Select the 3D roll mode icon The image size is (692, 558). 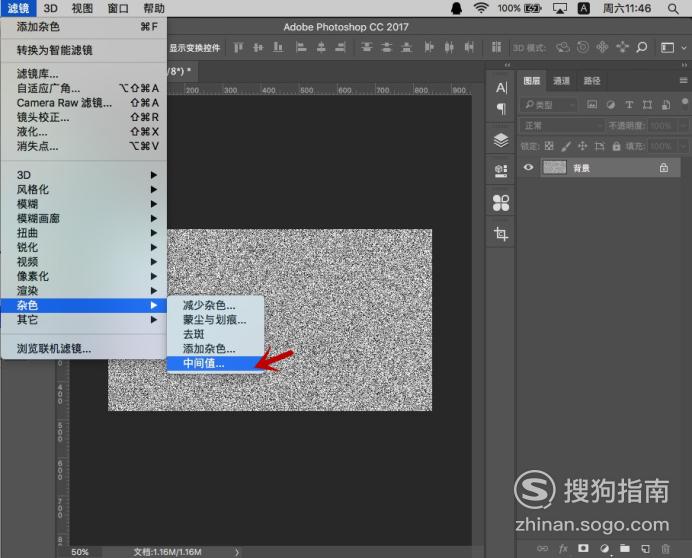point(583,47)
